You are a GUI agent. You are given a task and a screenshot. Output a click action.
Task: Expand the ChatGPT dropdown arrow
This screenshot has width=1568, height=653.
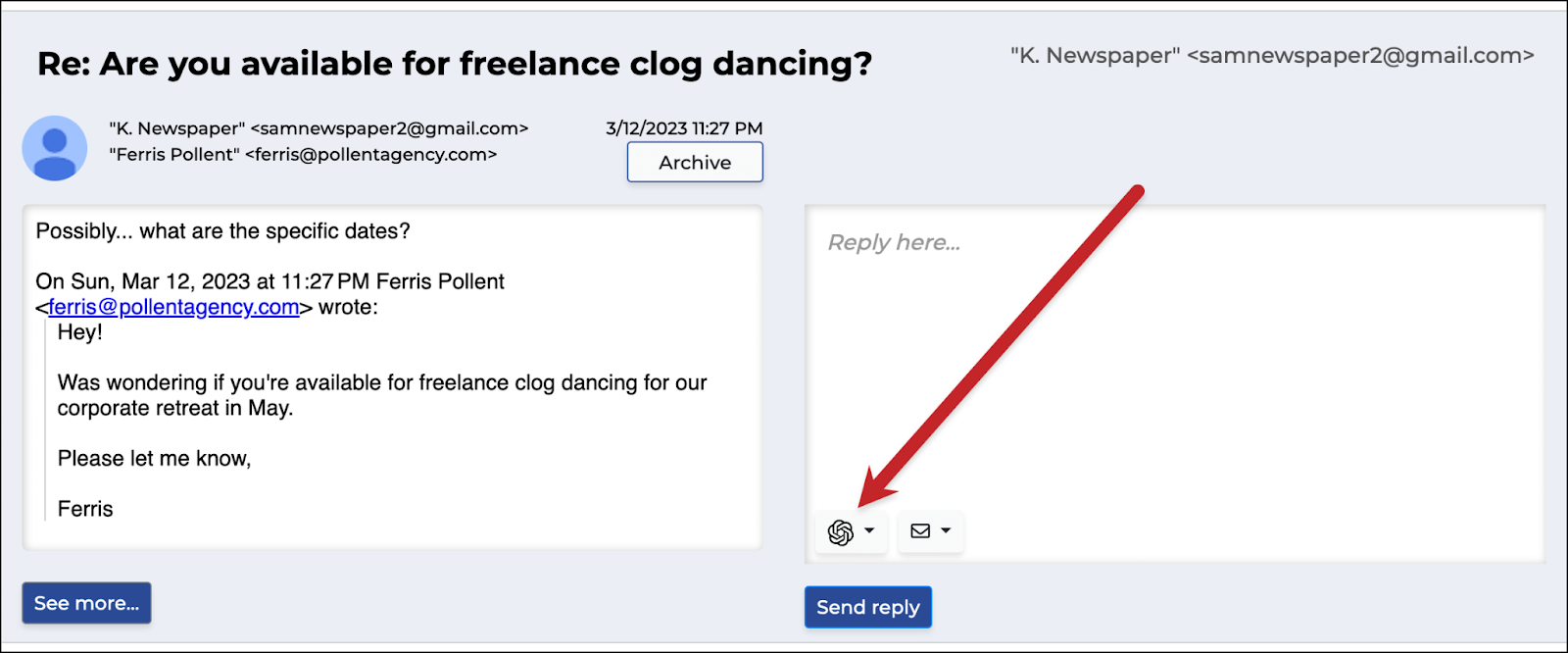click(x=869, y=530)
